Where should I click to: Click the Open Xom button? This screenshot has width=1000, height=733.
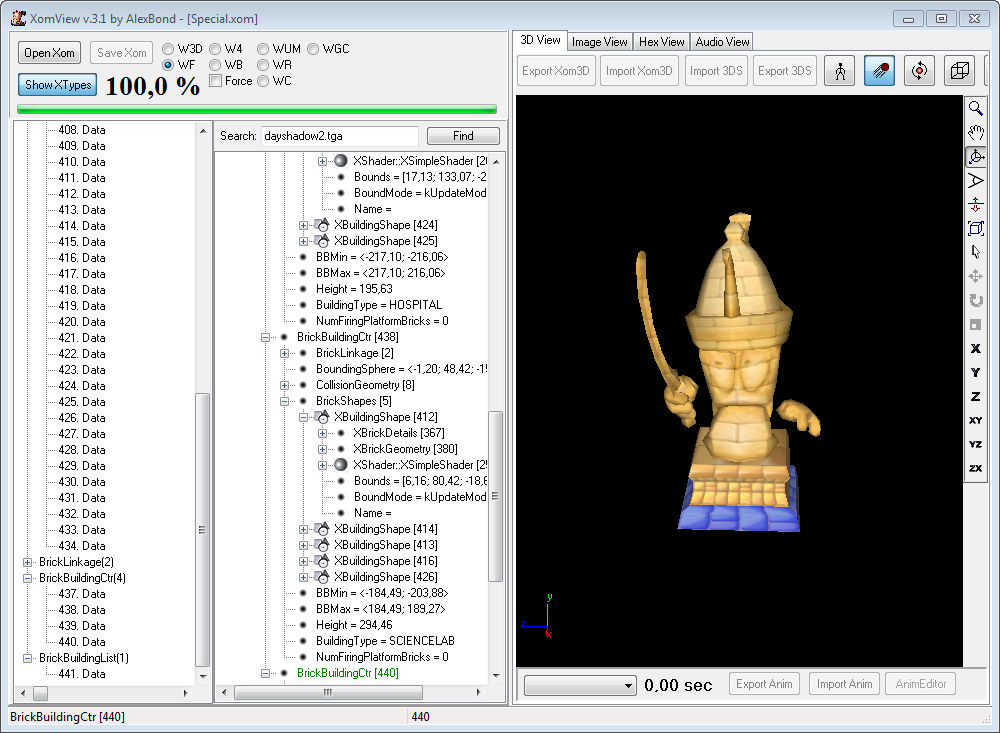click(50, 53)
